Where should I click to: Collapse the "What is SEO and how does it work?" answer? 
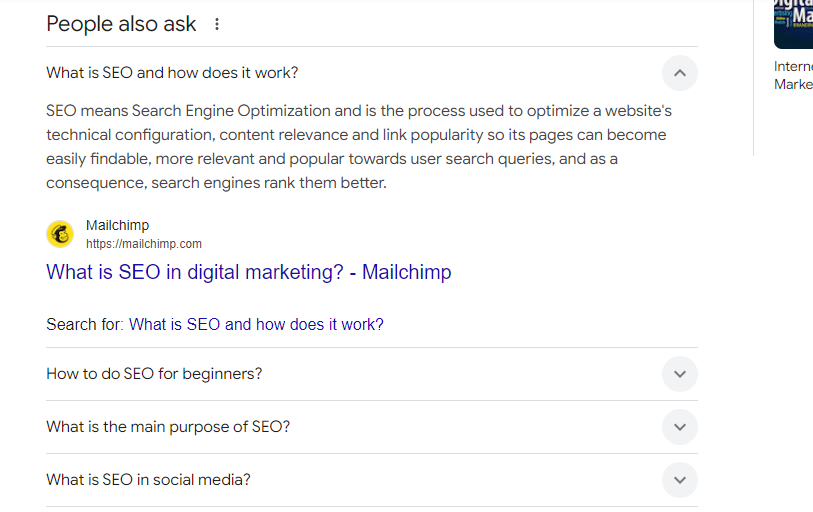(x=679, y=73)
